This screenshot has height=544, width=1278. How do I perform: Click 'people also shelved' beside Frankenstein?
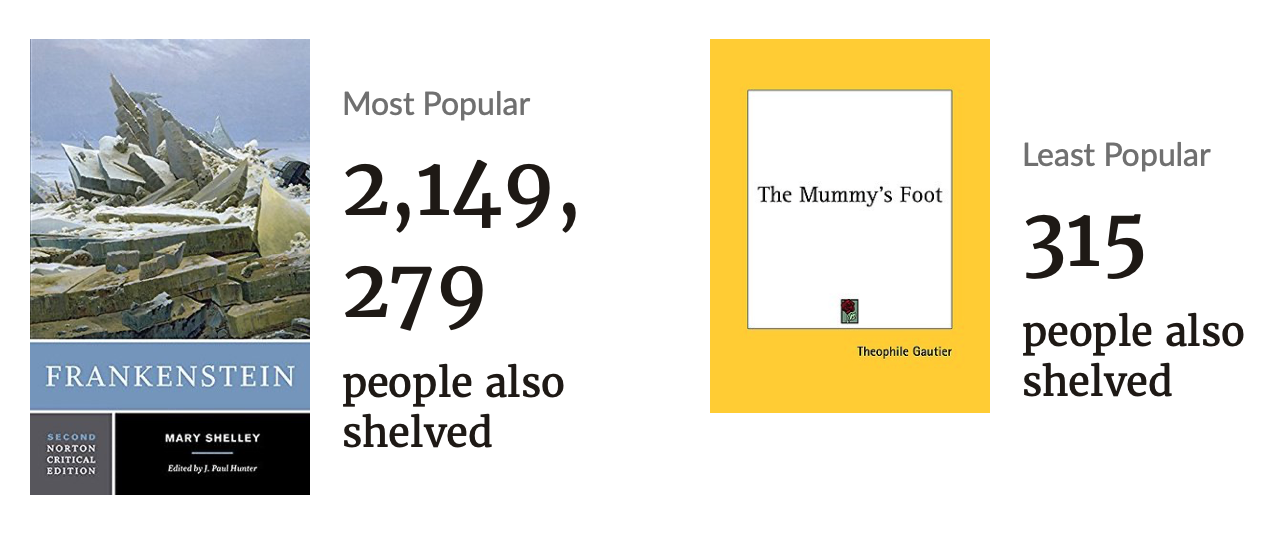(452, 407)
